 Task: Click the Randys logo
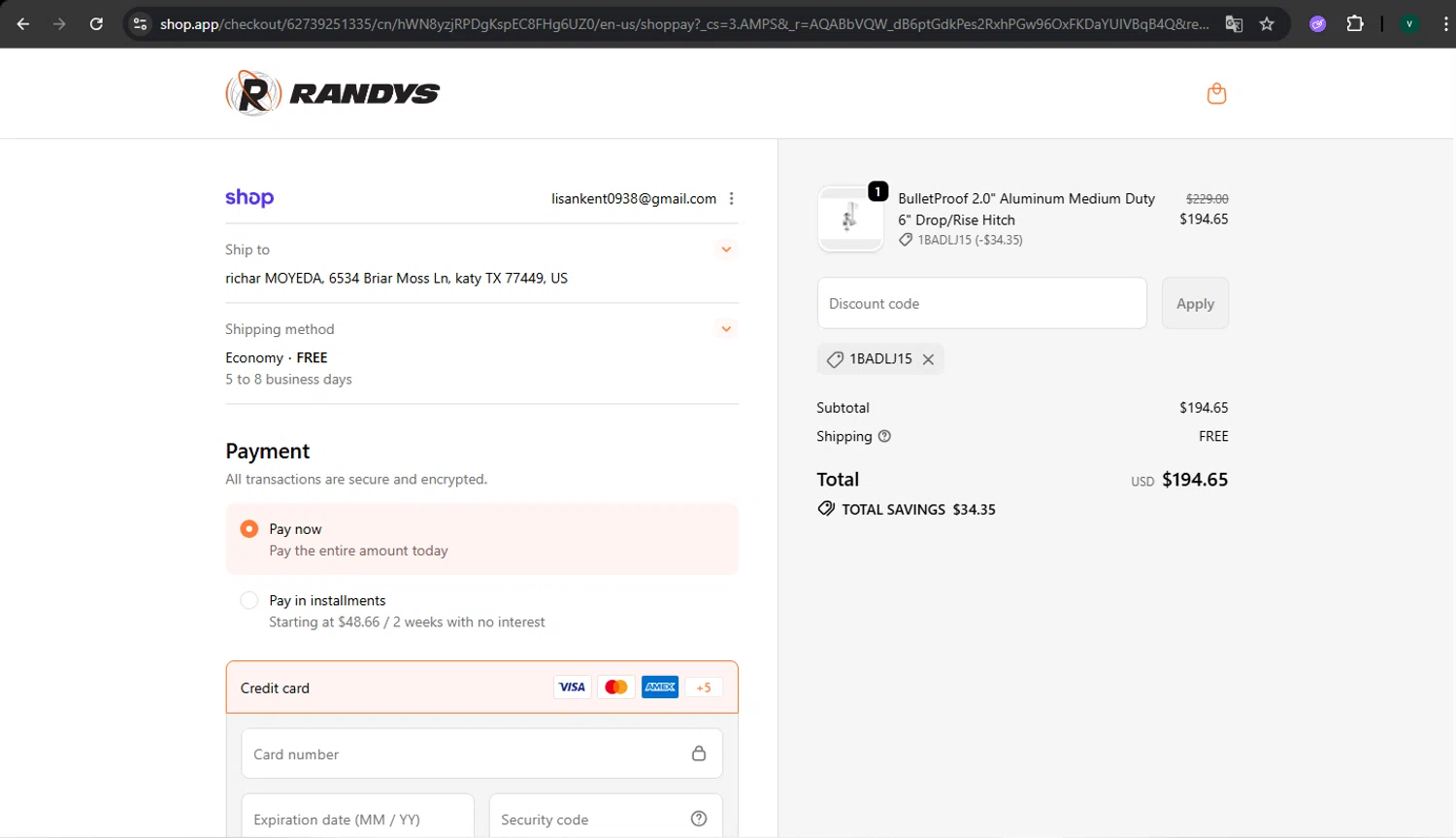tap(332, 93)
